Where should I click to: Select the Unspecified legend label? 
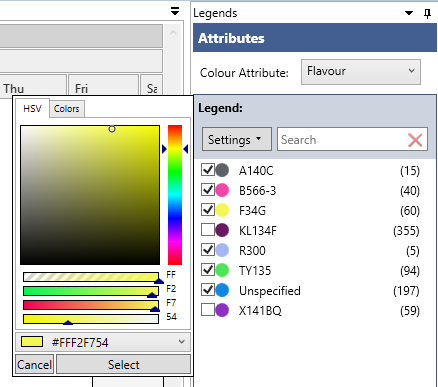[270, 291]
